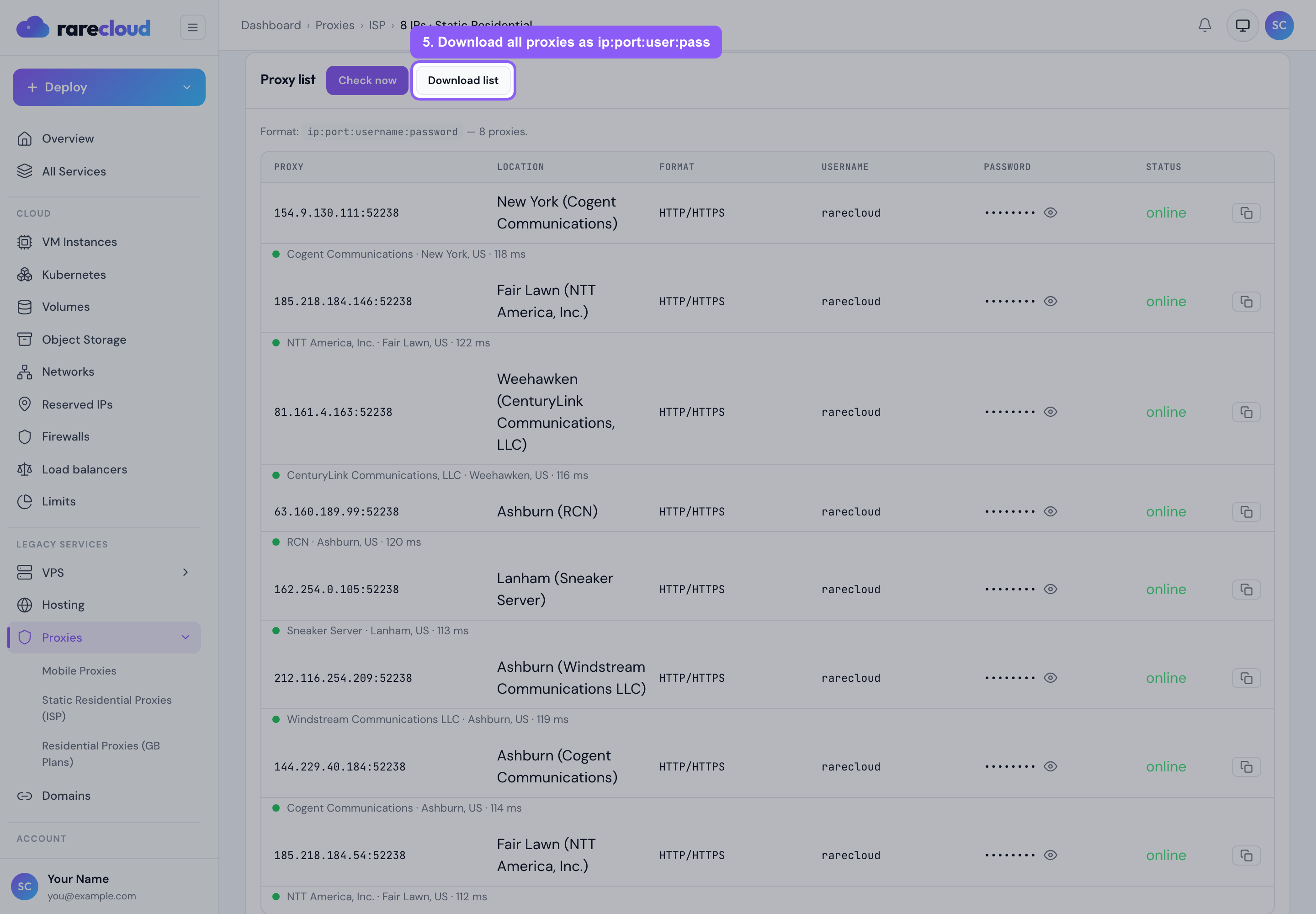Go to Overview
The height and width of the screenshot is (914, 1316).
[104, 138]
